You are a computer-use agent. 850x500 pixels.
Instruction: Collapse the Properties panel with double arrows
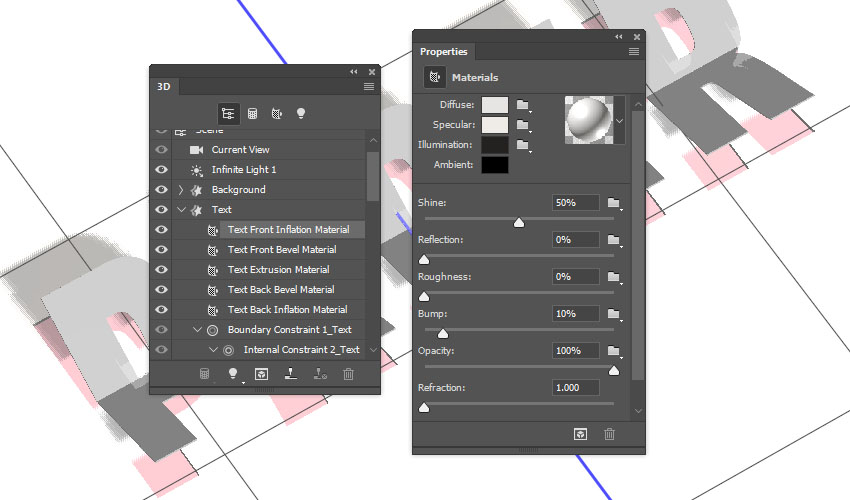pyautogui.click(x=619, y=37)
